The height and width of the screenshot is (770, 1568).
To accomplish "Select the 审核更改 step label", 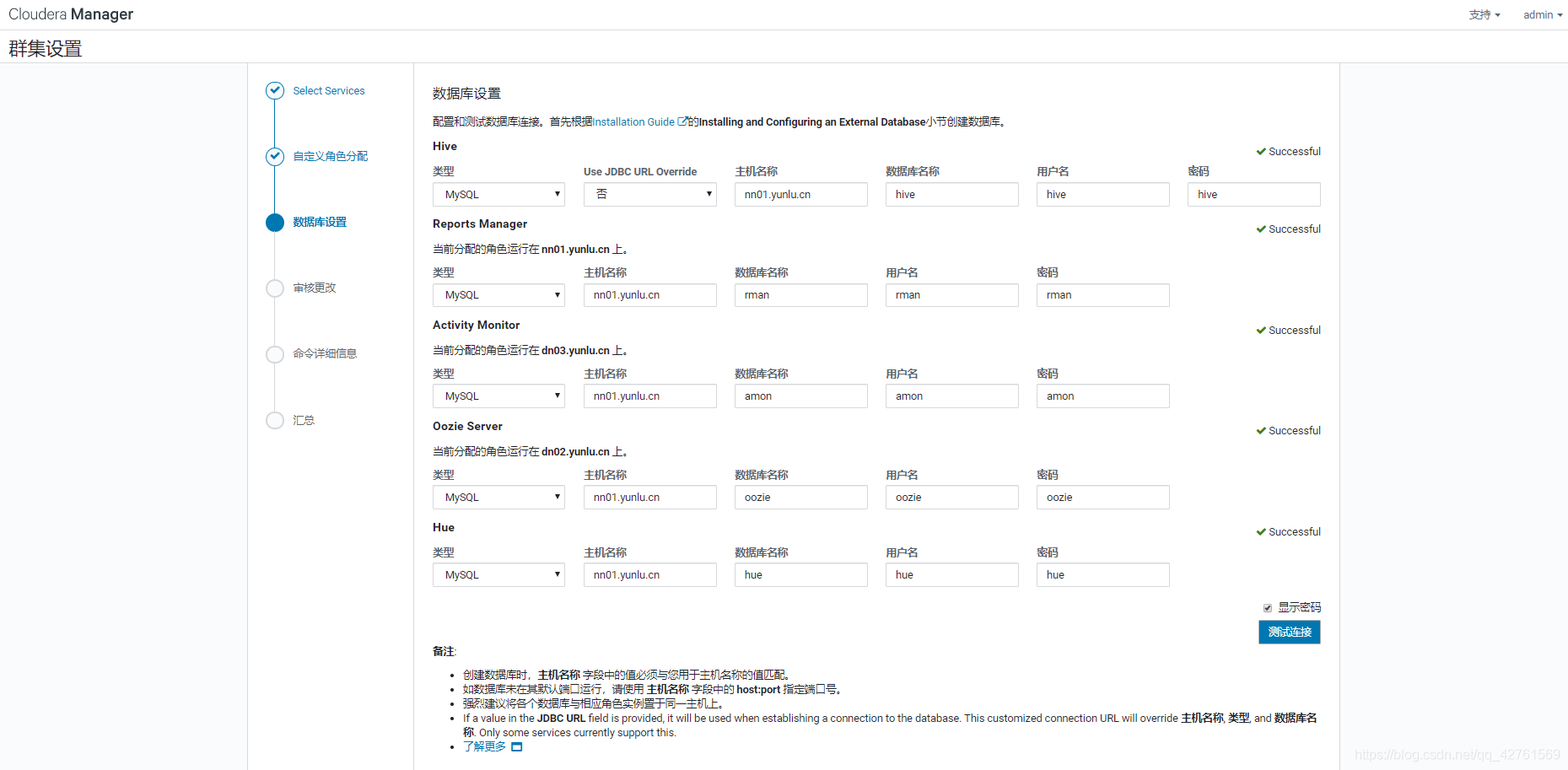I will tap(315, 288).
